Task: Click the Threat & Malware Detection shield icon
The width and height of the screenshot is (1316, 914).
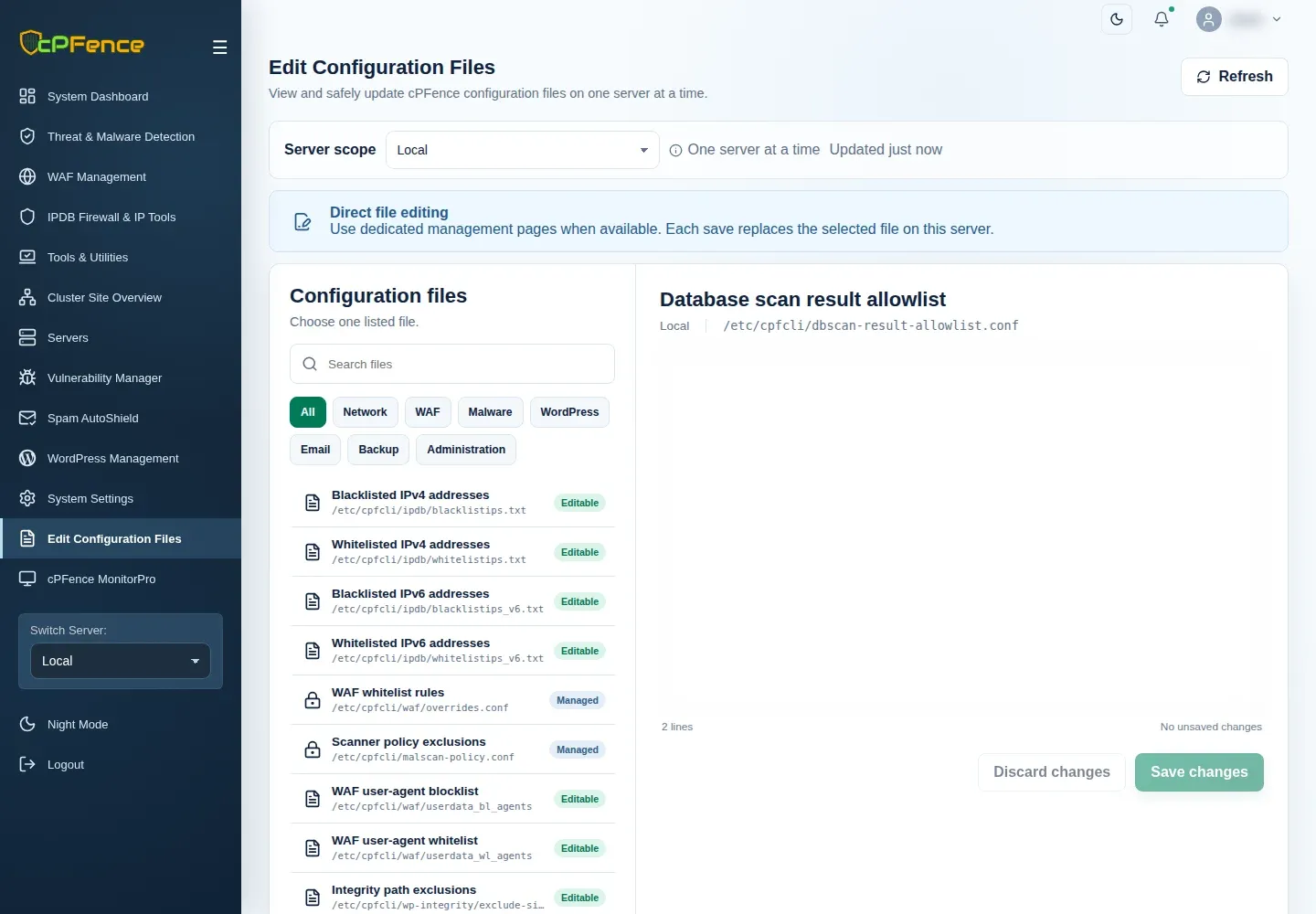Action: 27,136
